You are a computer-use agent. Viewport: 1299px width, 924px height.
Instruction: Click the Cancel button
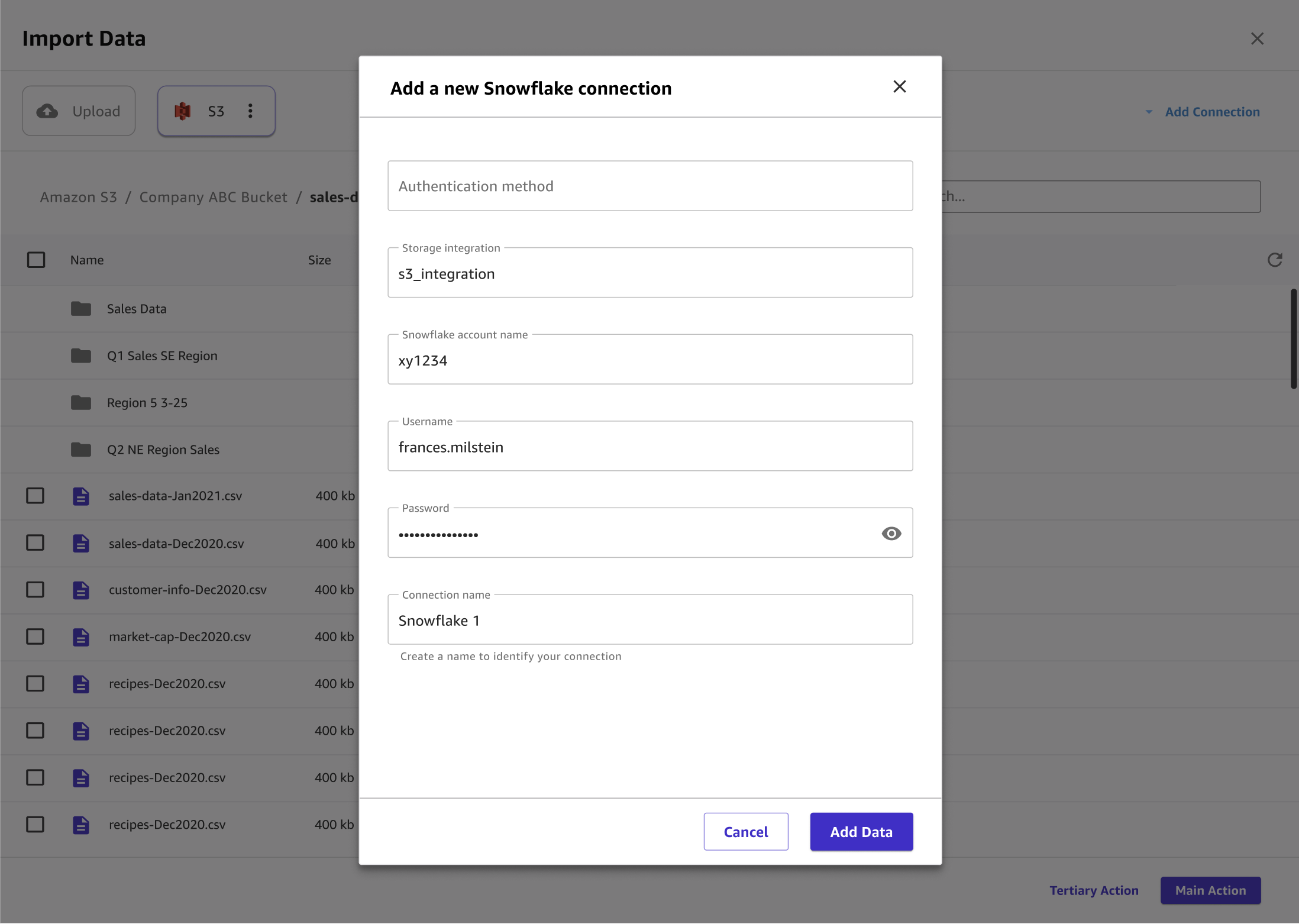(x=746, y=831)
